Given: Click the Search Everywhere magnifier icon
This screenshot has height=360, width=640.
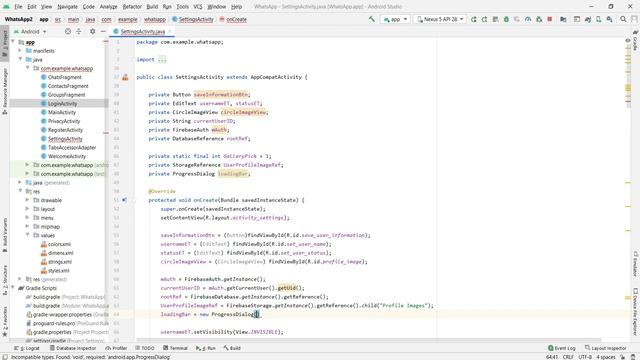Looking at the screenshot, I should 623,19.
